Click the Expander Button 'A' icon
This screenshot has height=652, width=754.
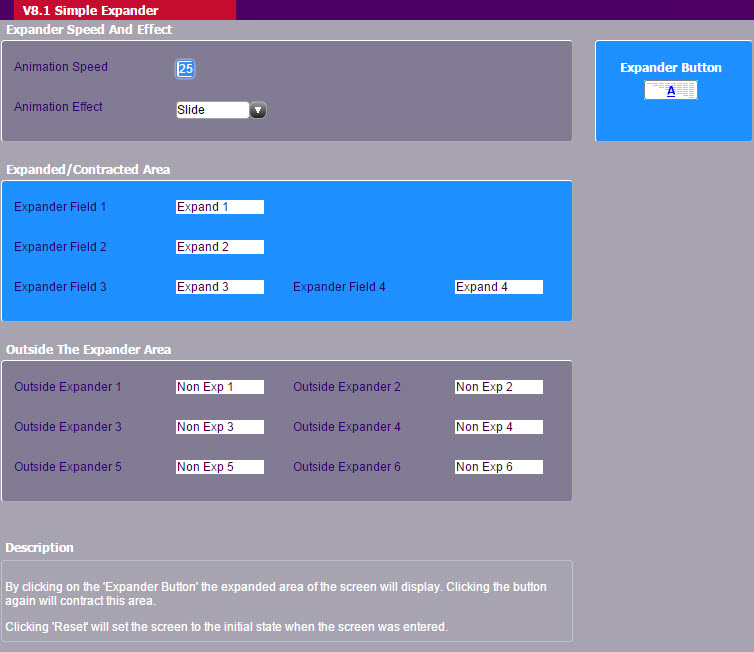coord(670,90)
